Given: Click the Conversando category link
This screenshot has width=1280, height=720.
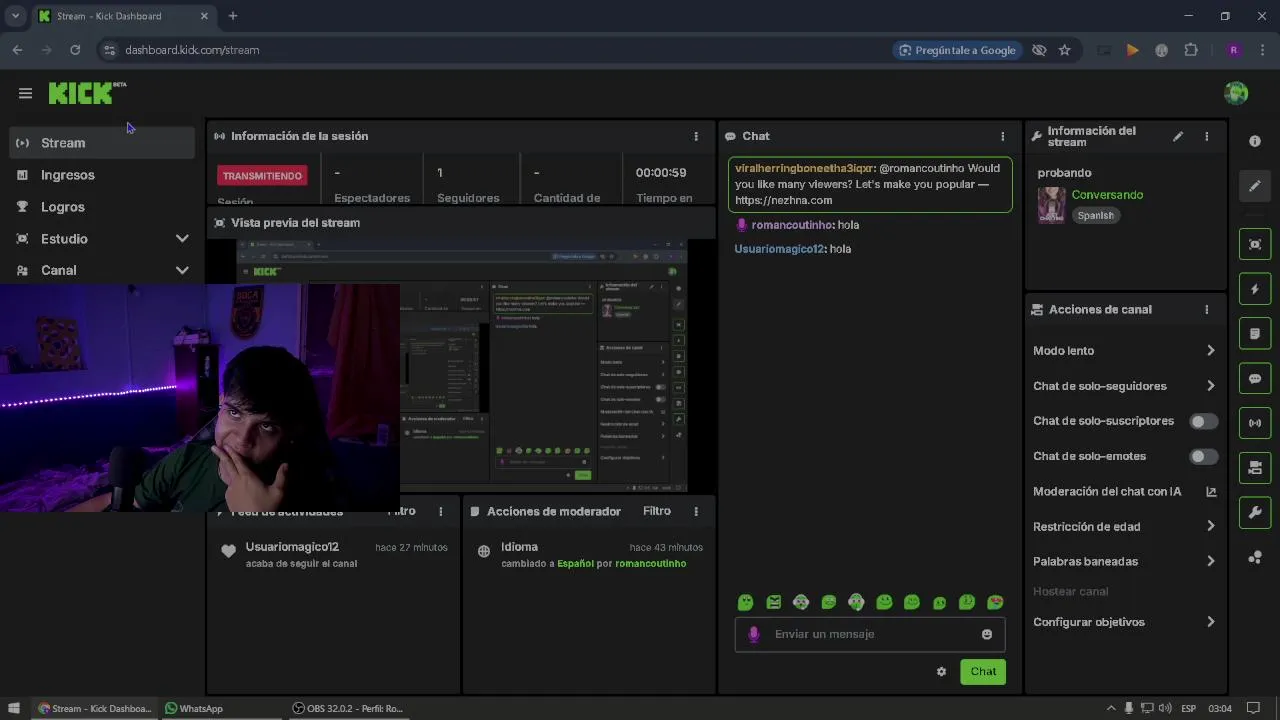Looking at the screenshot, I should coord(1107,195).
